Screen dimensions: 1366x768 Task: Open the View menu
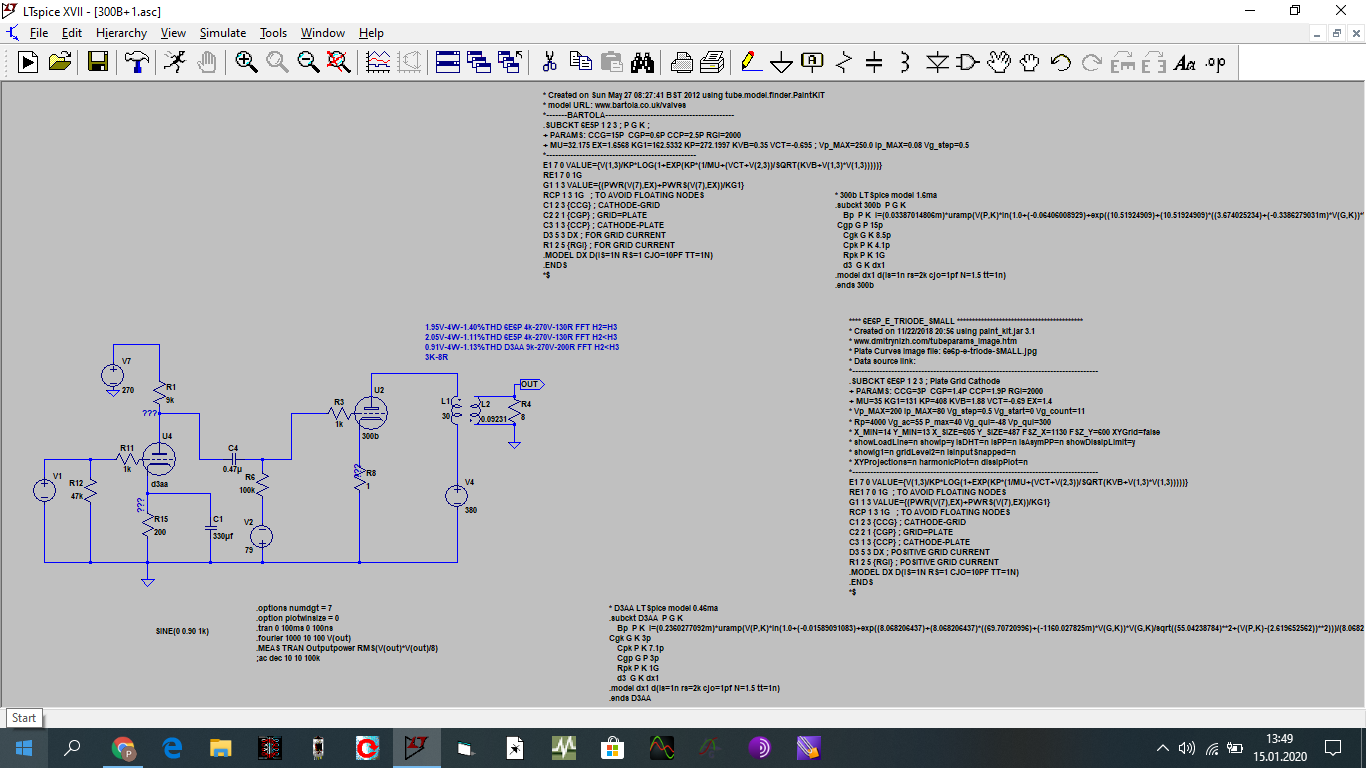point(173,33)
